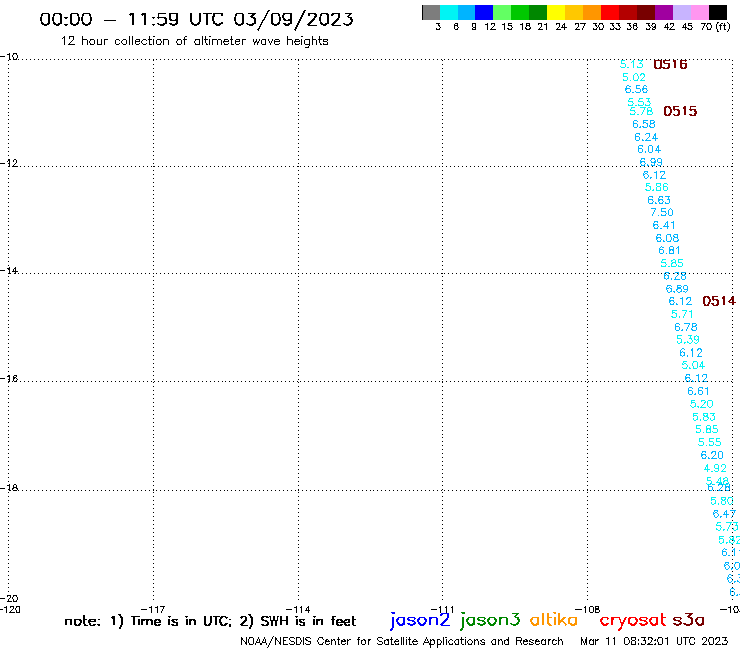Click the 5.83 wave height value

point(704,417)
